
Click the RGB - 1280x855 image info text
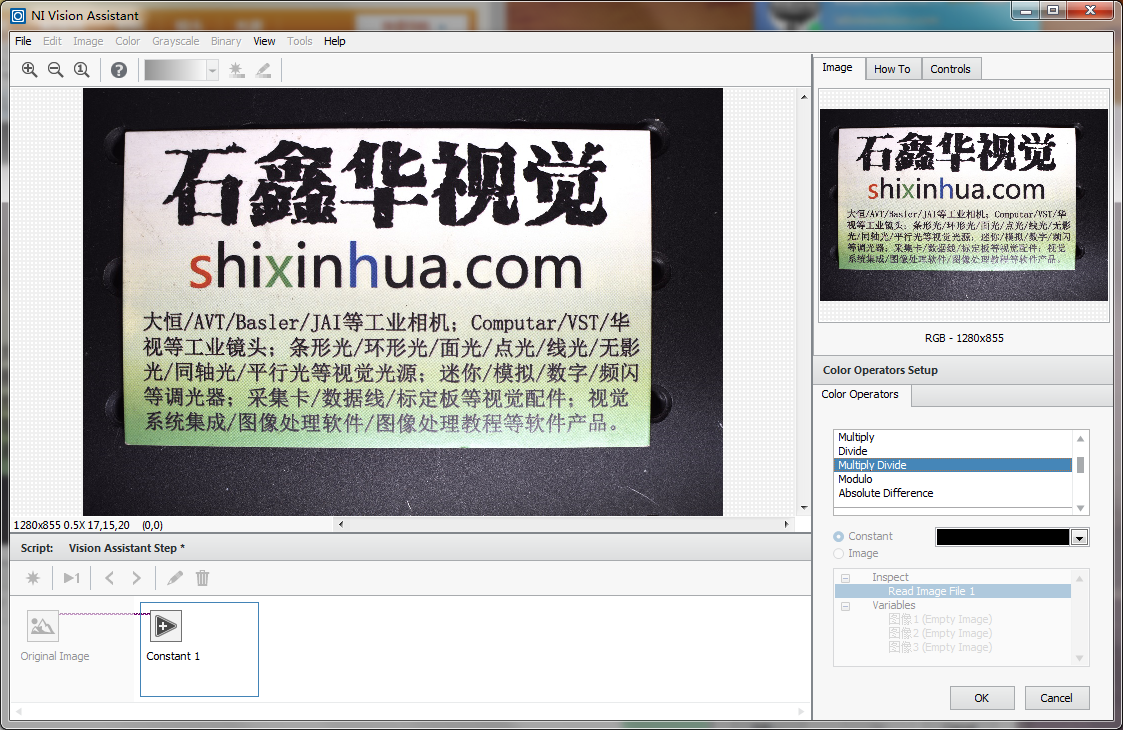pos(964,338)
